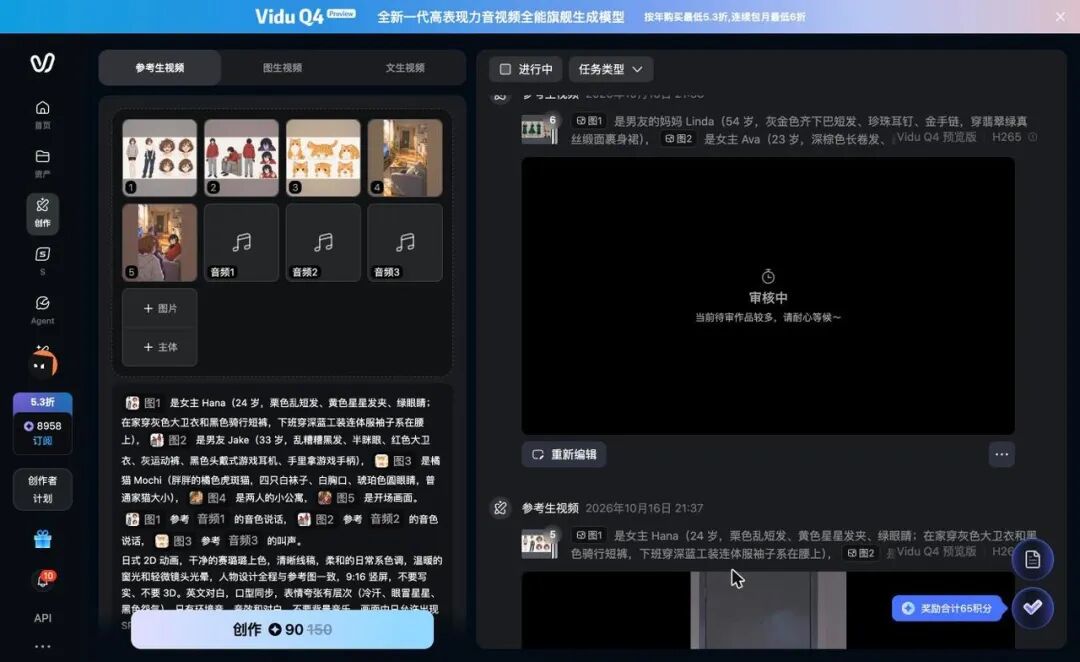The image size is (1080, 662).
Task: Select reference image thumbnail 2
Action: tap(241, 158)
